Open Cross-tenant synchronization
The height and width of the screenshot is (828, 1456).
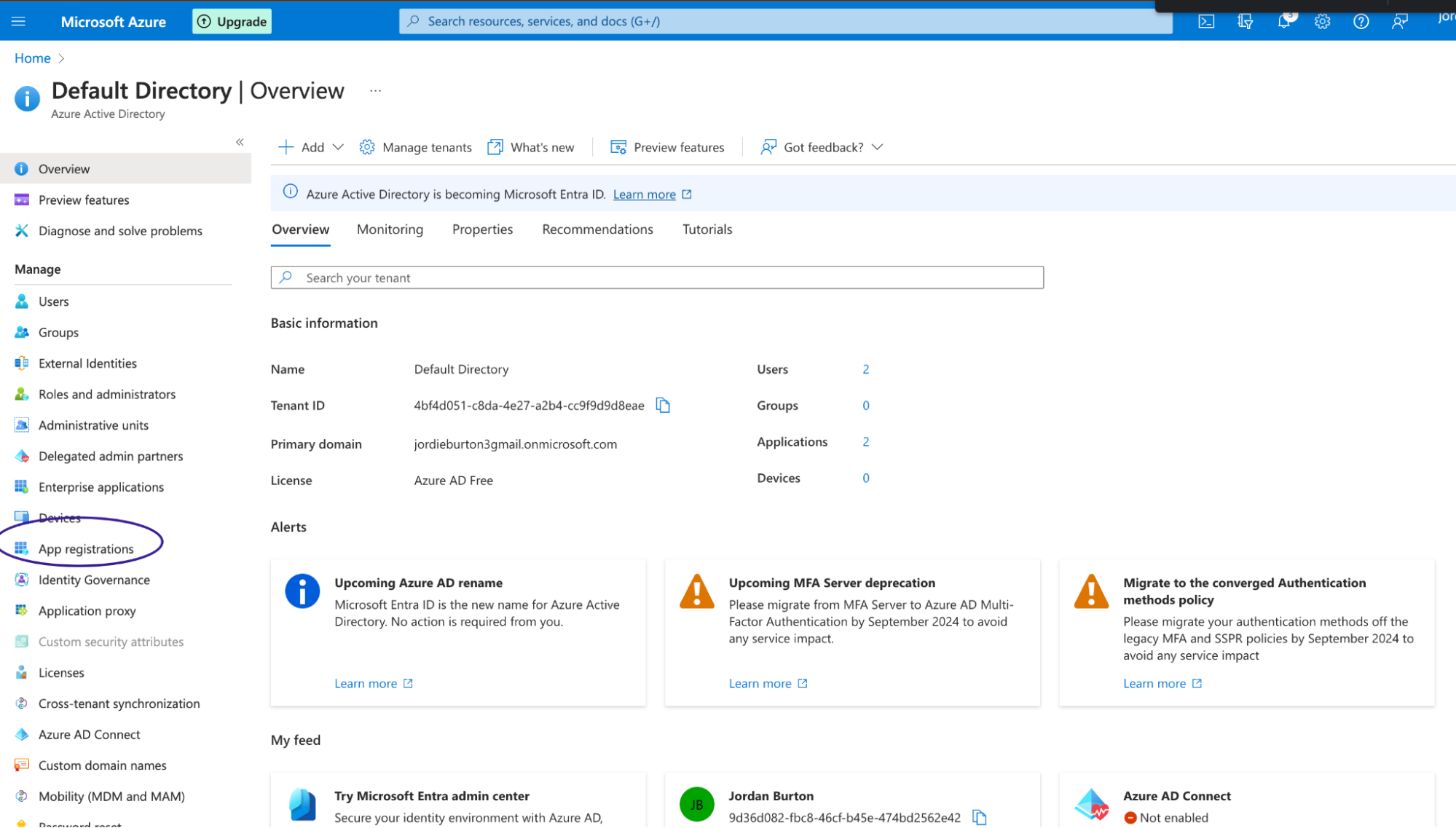(x=119, y=704)
